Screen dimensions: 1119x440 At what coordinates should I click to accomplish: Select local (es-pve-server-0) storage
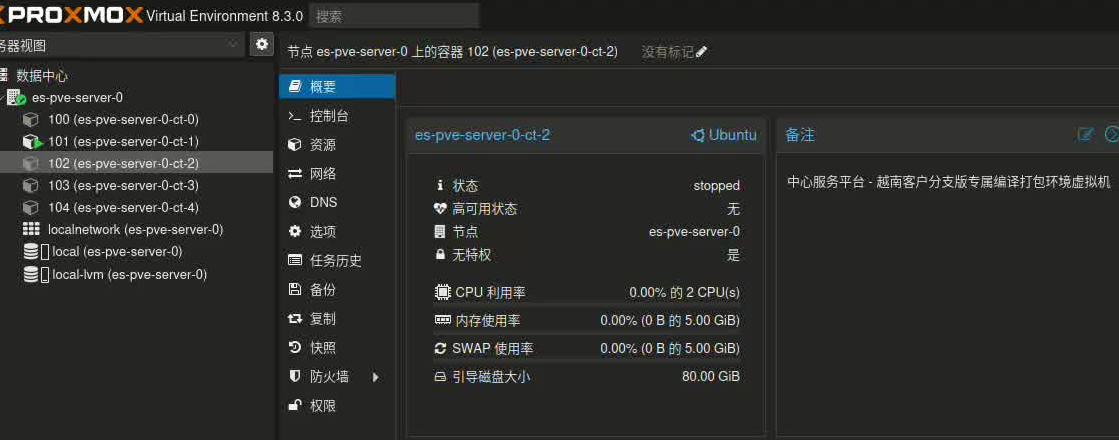(x=117, y=251)
